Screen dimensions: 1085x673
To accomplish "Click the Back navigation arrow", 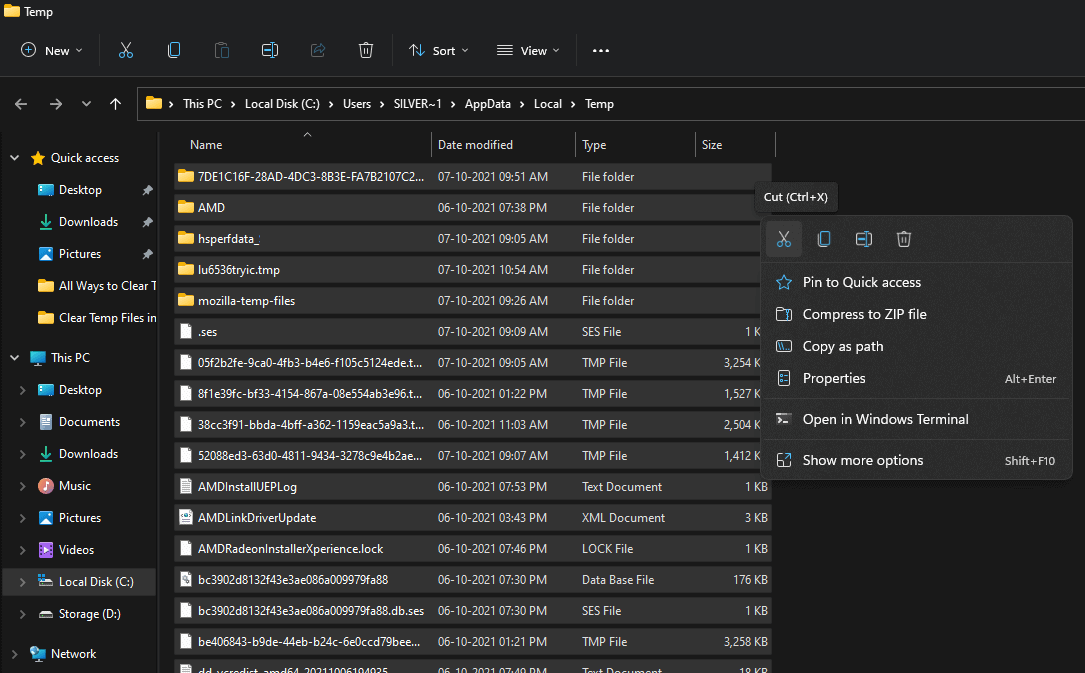I will click(21, 104).
